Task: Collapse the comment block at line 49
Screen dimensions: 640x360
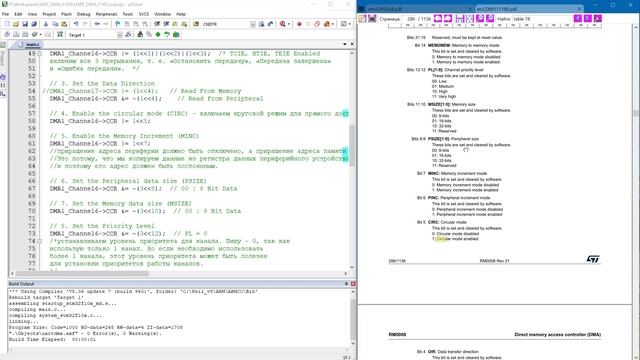Action: (x=40, y=53)
